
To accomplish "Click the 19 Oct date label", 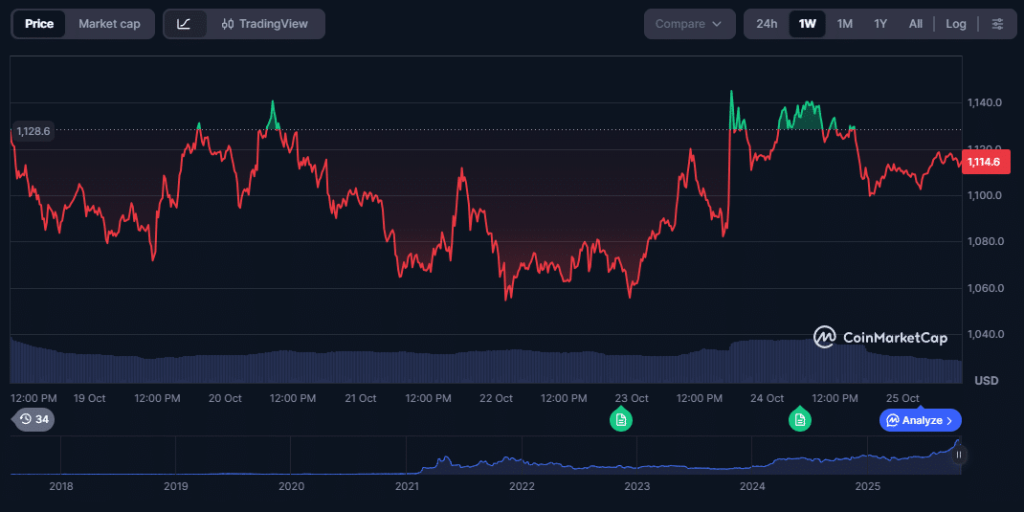I will (89, 398).
